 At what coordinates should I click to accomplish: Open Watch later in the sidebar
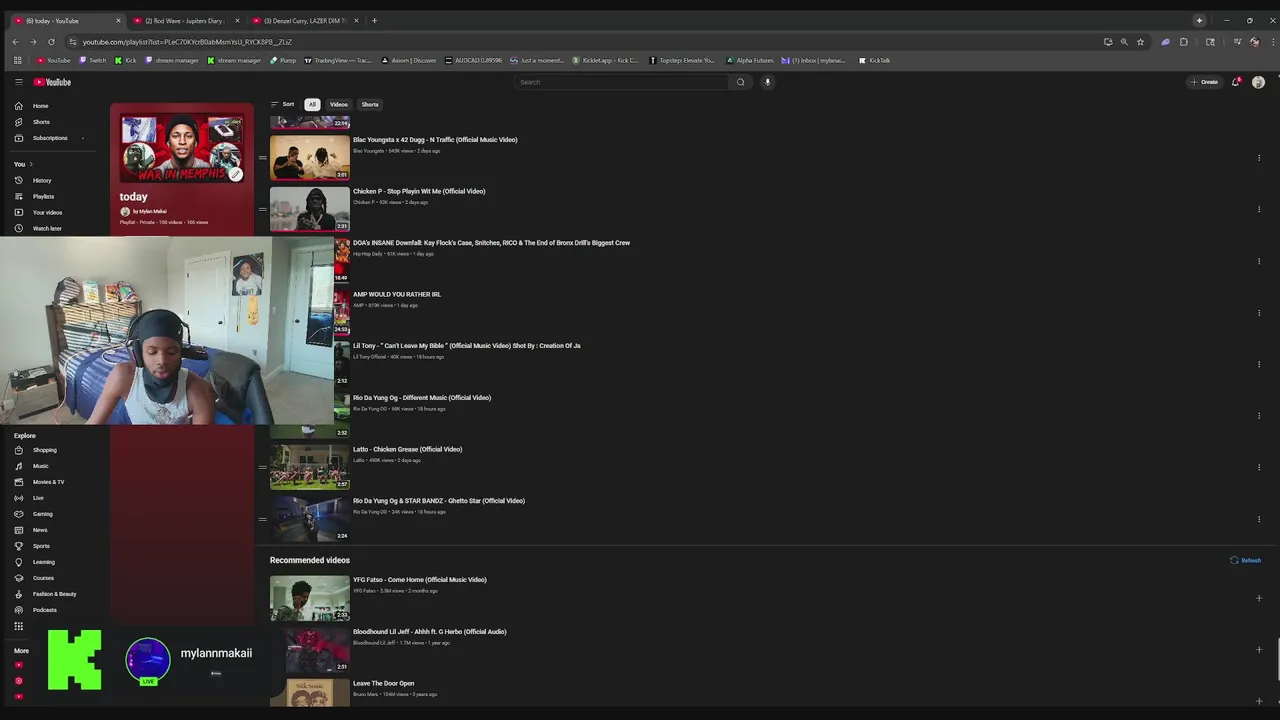tap(47, 228)
